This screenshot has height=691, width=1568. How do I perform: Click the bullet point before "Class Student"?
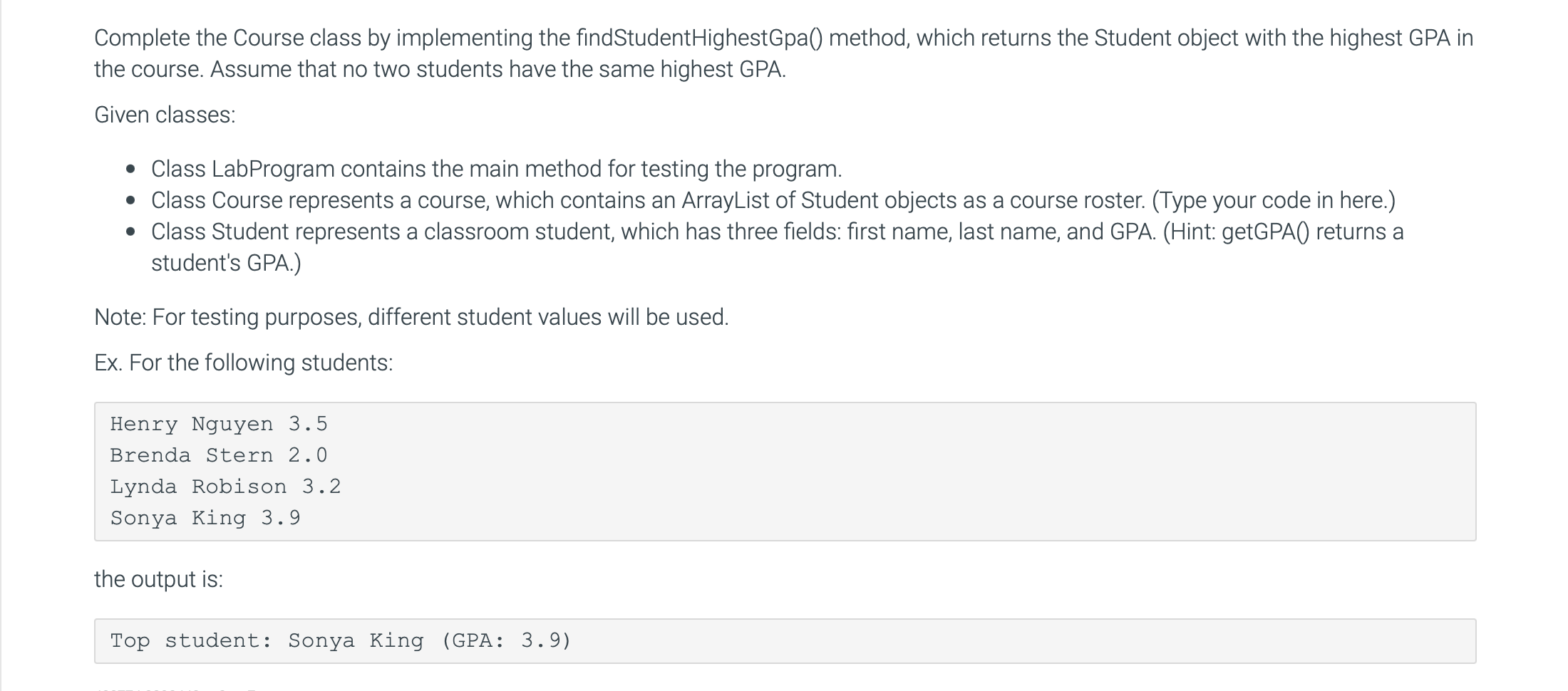click(x=130, y=232)
